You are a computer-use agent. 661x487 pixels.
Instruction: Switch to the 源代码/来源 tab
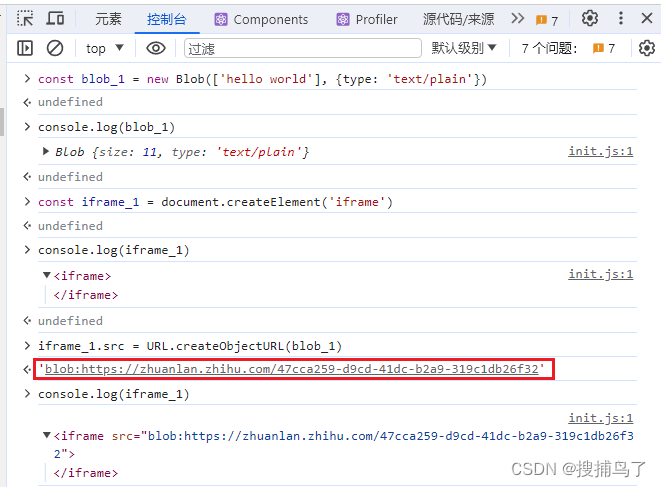458,19
